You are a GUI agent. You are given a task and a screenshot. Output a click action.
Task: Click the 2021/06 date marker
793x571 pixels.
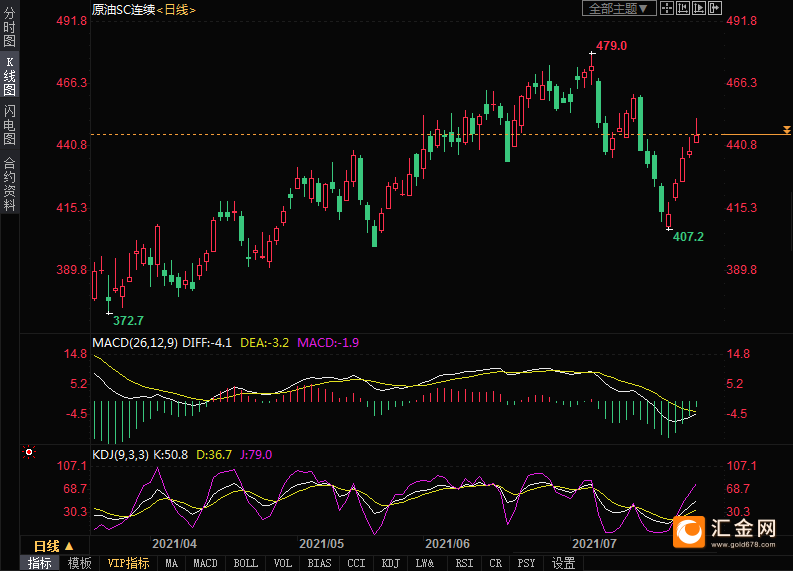tap(448, 544)
